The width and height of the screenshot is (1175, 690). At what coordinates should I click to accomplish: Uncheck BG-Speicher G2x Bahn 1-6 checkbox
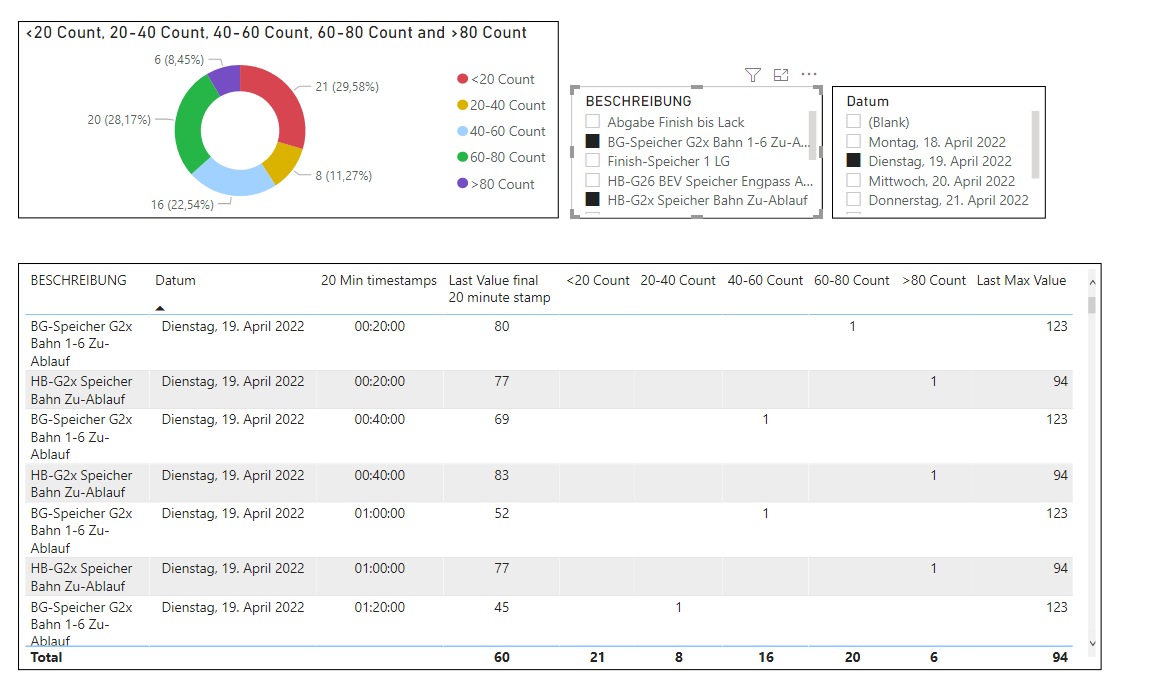(x=593, y=141)
